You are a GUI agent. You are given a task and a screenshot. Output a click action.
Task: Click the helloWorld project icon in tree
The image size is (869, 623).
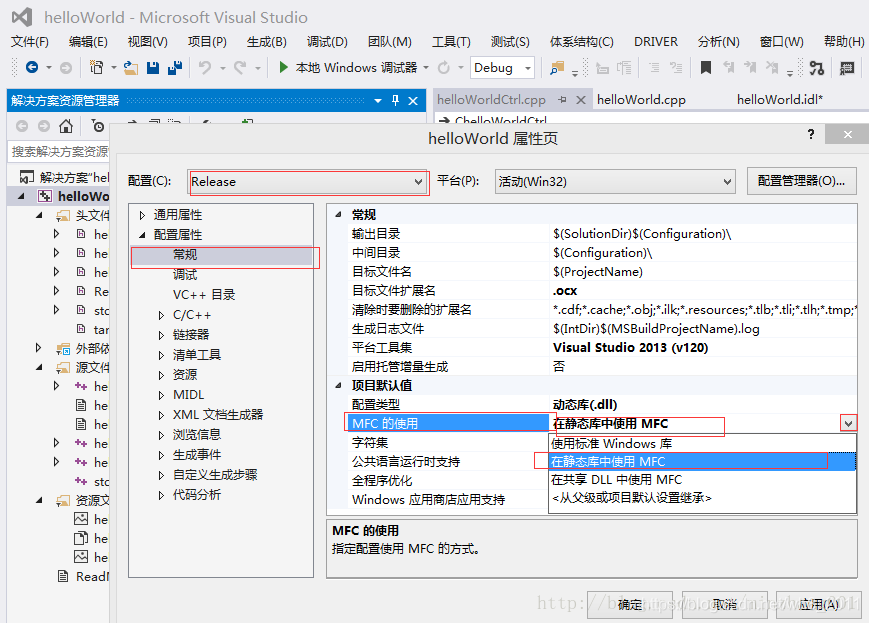coord(45,196)
